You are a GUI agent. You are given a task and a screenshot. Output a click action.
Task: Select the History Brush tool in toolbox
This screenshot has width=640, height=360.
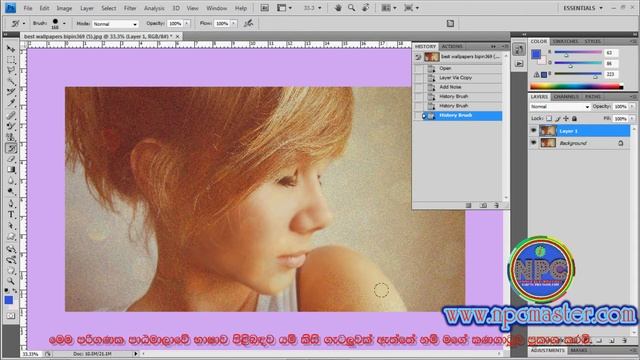coord(11,148)
